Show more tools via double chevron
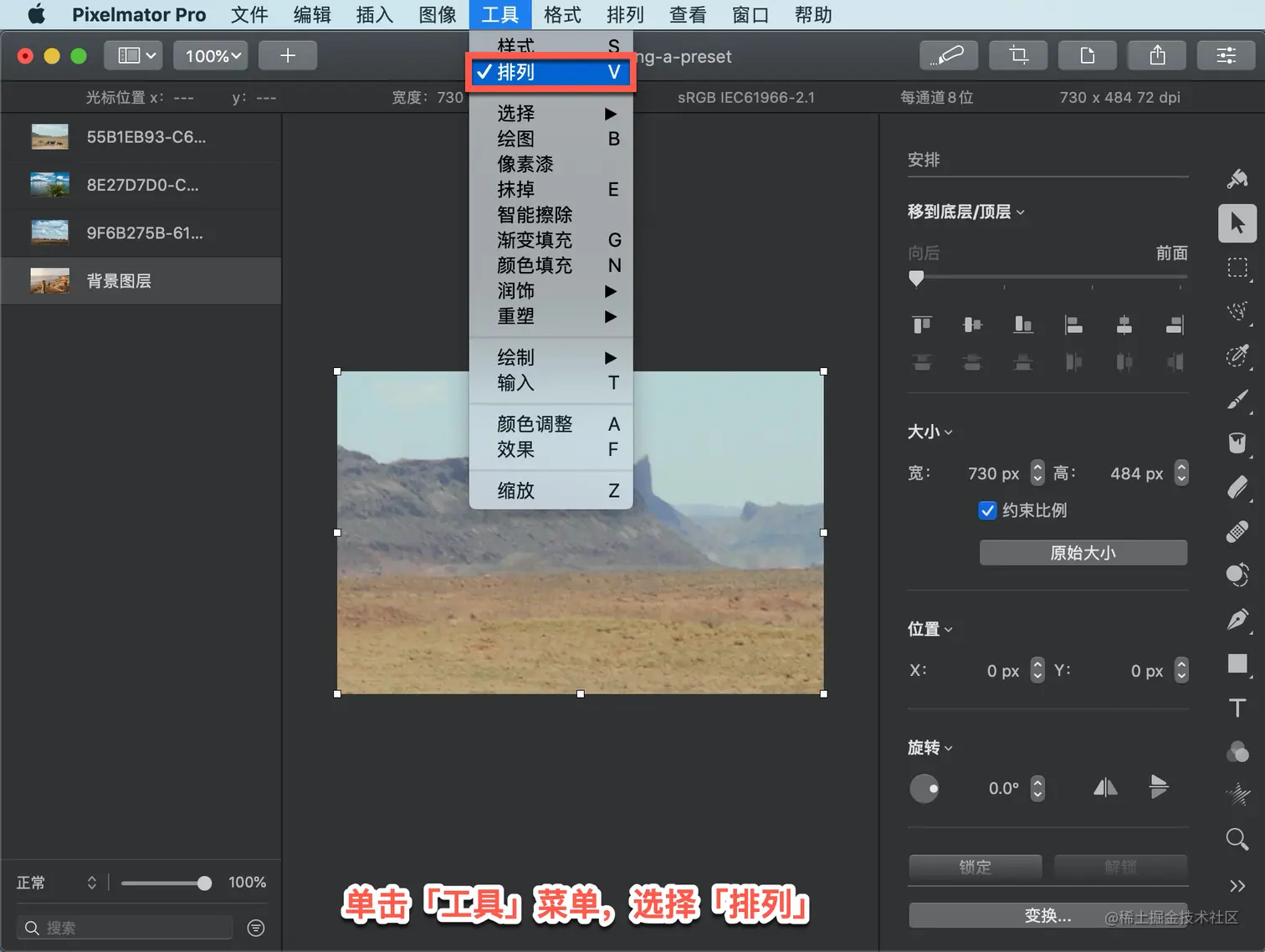Viewport: 1265px width, 952px height. point(1237,885)
